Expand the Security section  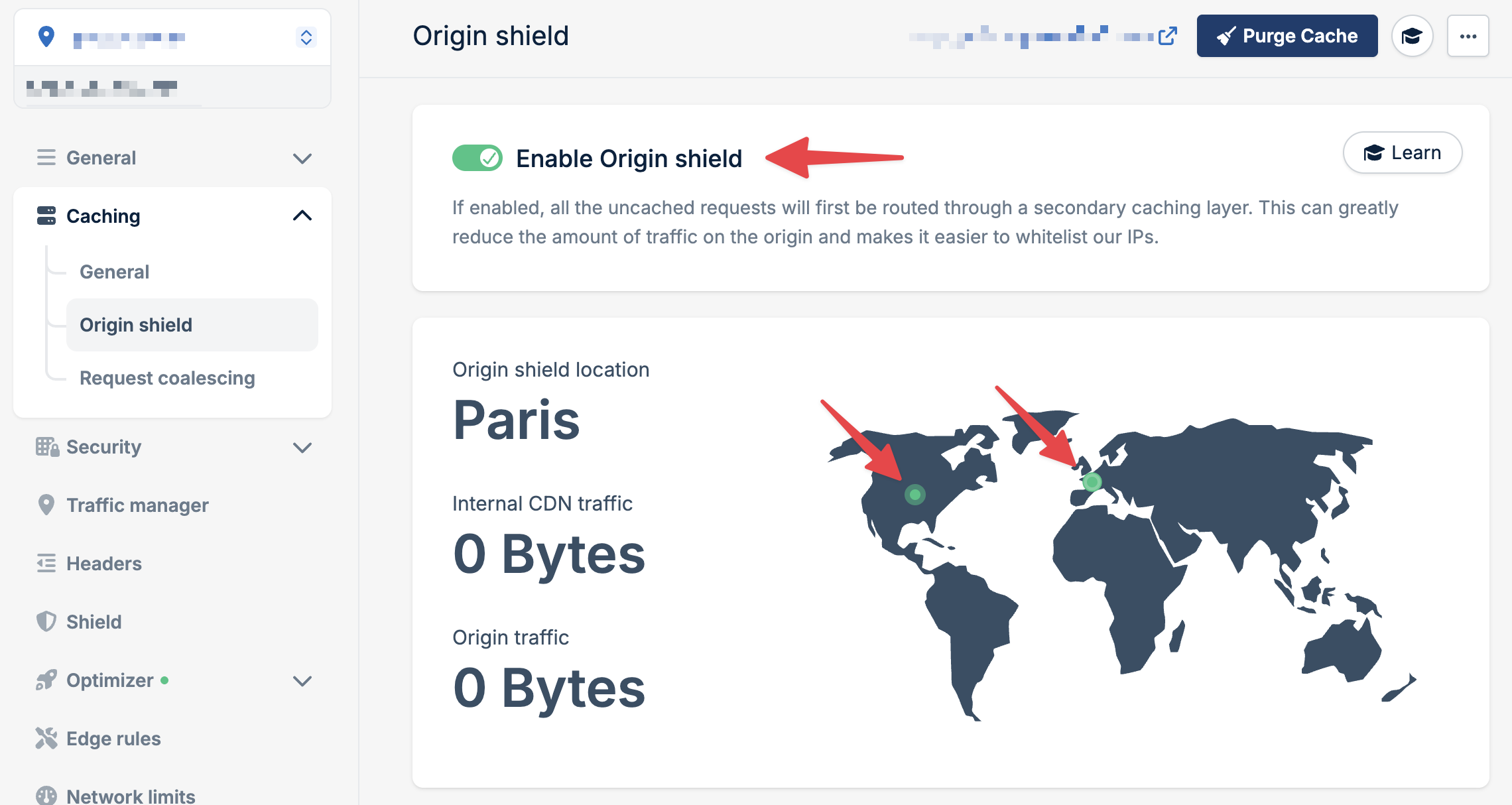point(303,447)
